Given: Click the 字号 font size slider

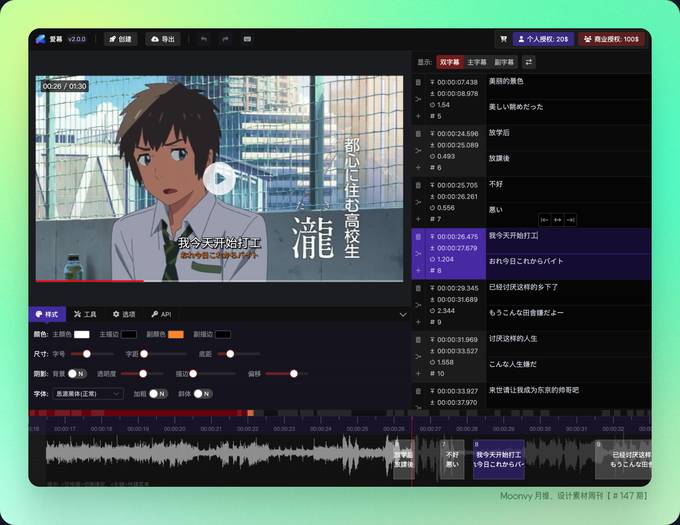Looking at the screenshot, I should (92, 354).
